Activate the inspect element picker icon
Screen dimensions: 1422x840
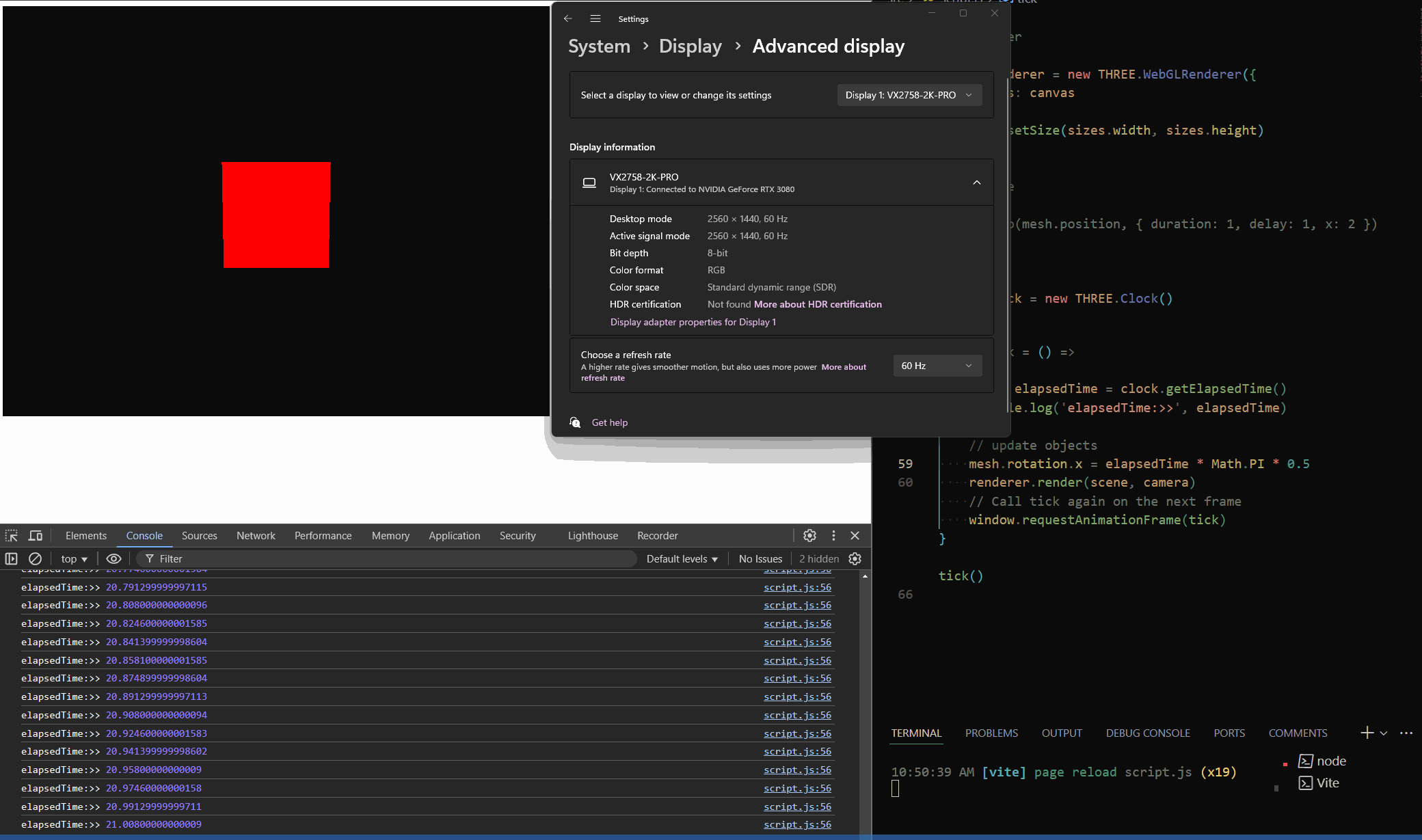click(x=12, y=536)
